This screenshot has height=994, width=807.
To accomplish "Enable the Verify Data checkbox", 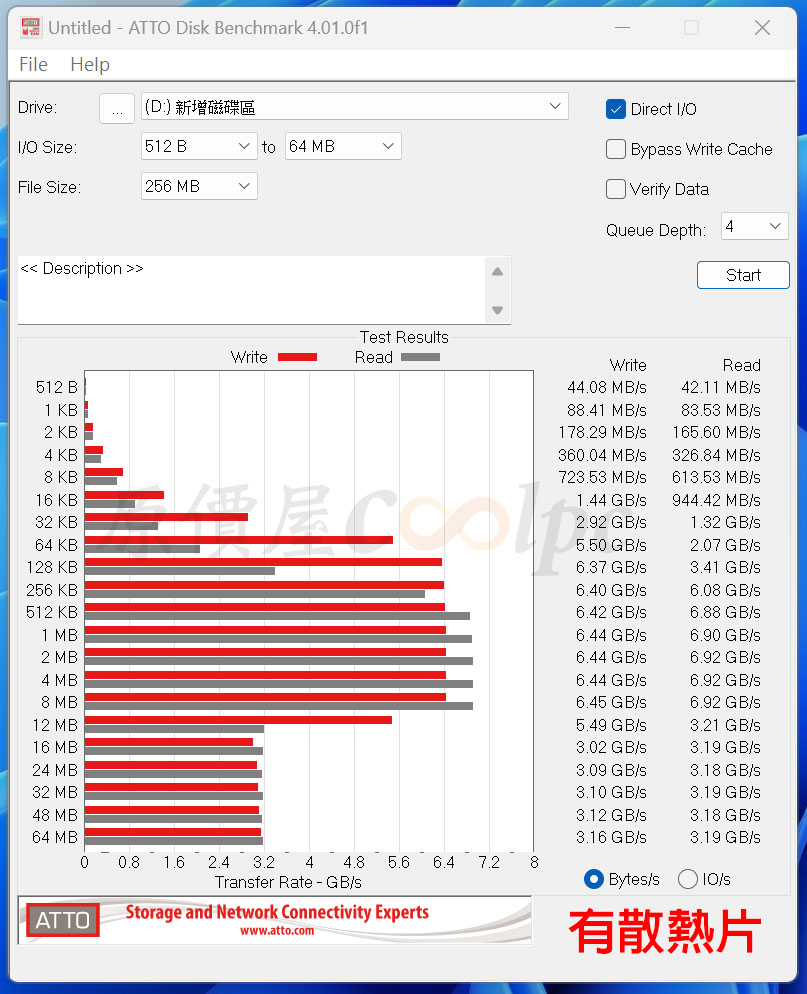I will click(x=616, y=189).
